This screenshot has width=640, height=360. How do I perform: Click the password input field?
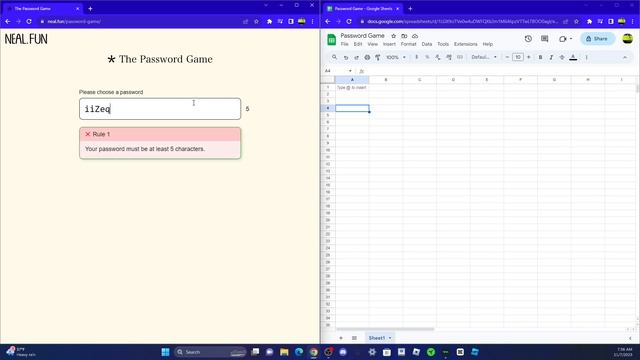coord(160,109)
